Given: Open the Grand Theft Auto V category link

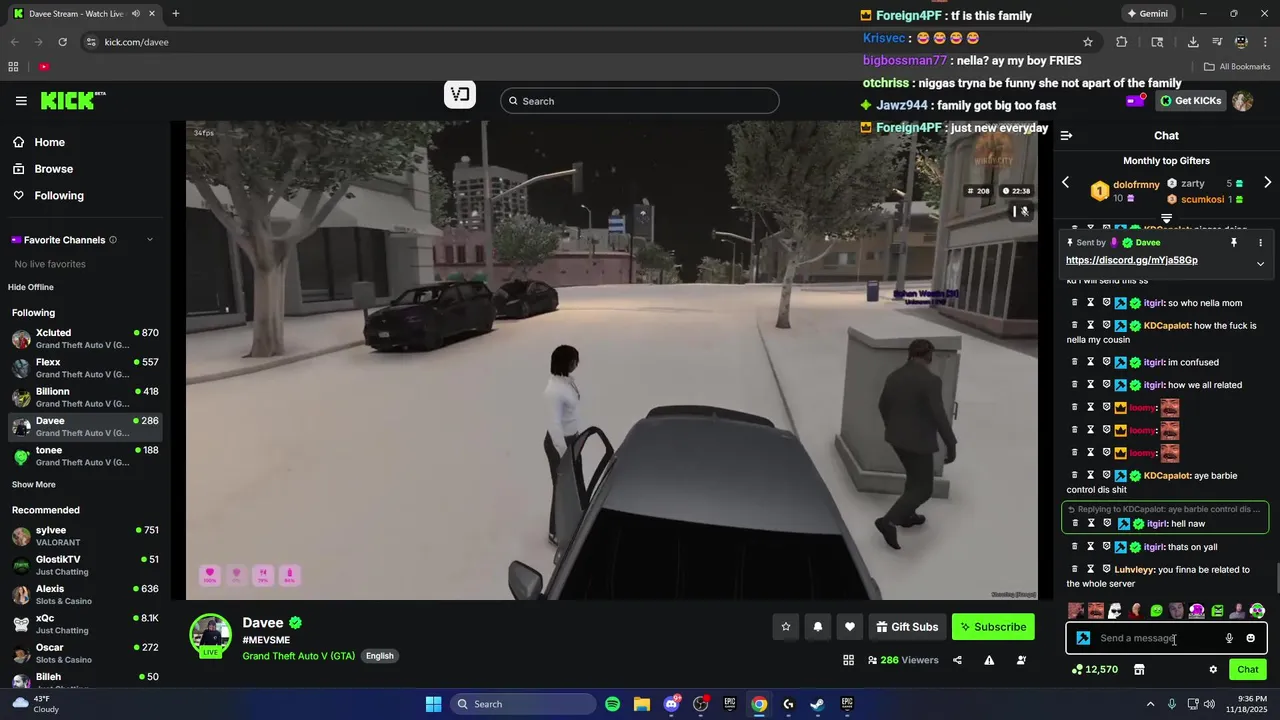Looking at the screenshot, I should point(298,656).
